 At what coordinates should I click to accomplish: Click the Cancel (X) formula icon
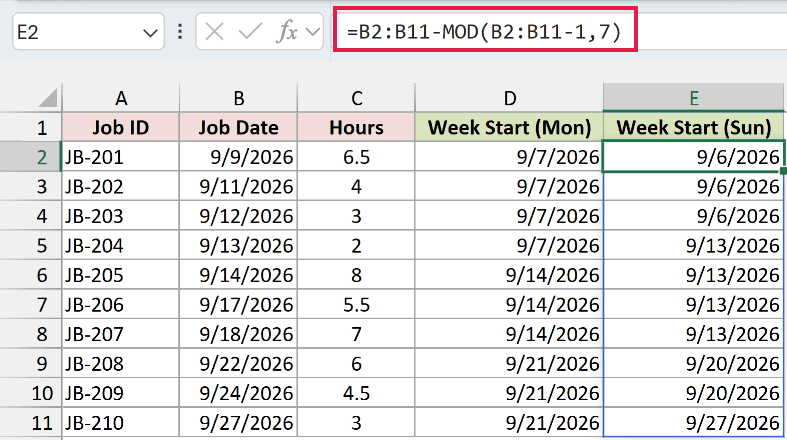click(x=214, y=32)
